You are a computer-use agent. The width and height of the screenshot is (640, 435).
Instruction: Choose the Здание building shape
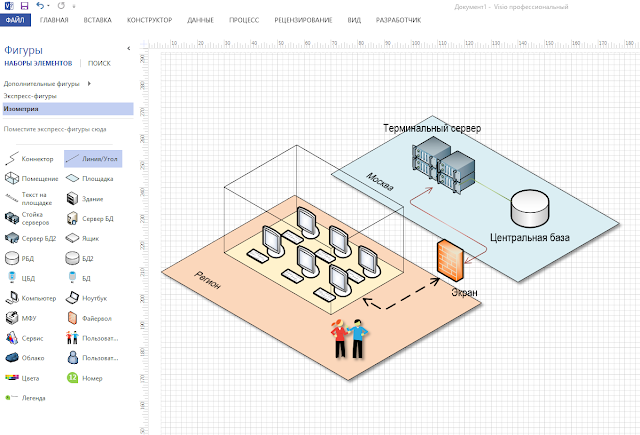coord(85,199)
